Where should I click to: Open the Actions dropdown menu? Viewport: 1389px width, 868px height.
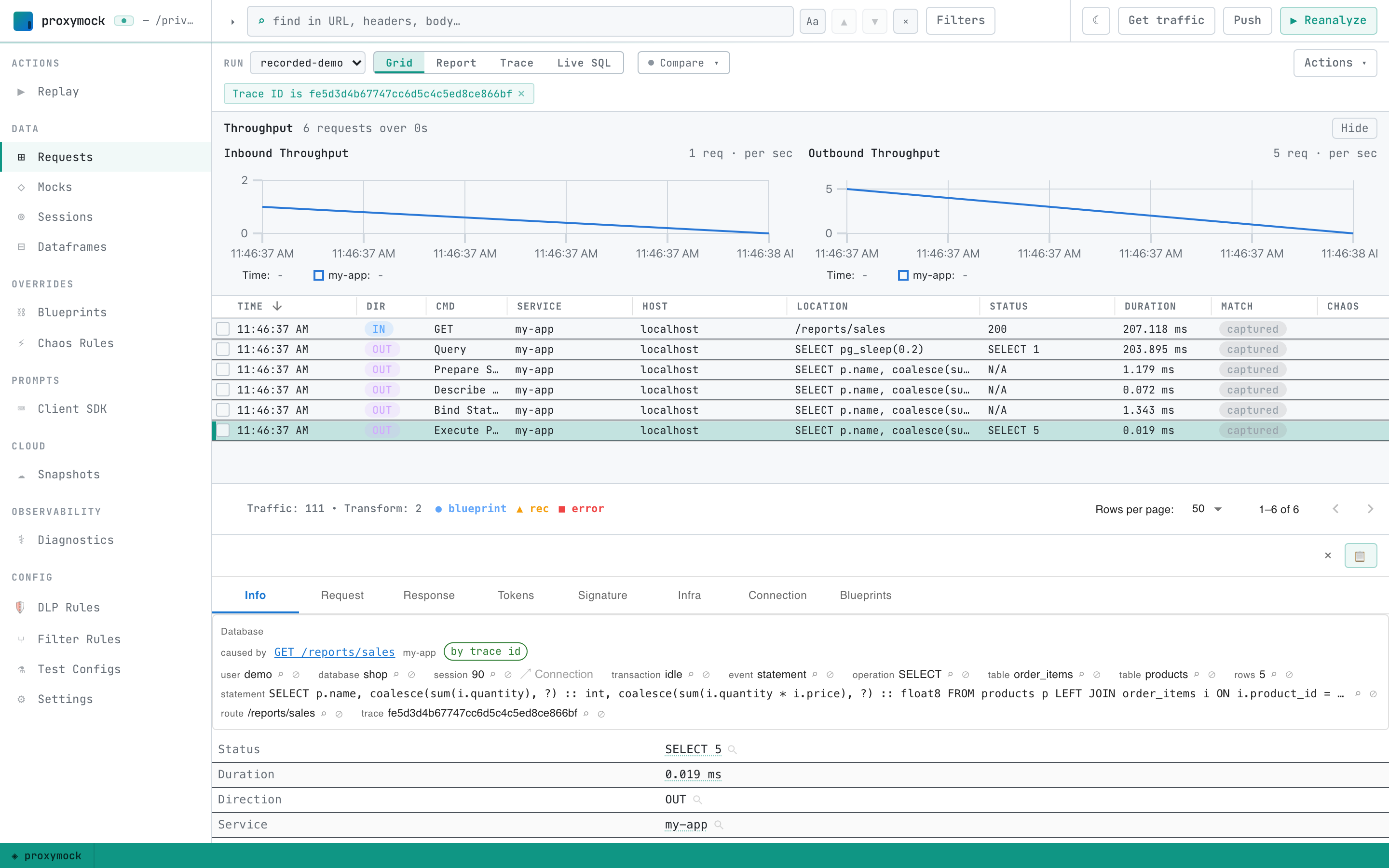[1335, 63]
